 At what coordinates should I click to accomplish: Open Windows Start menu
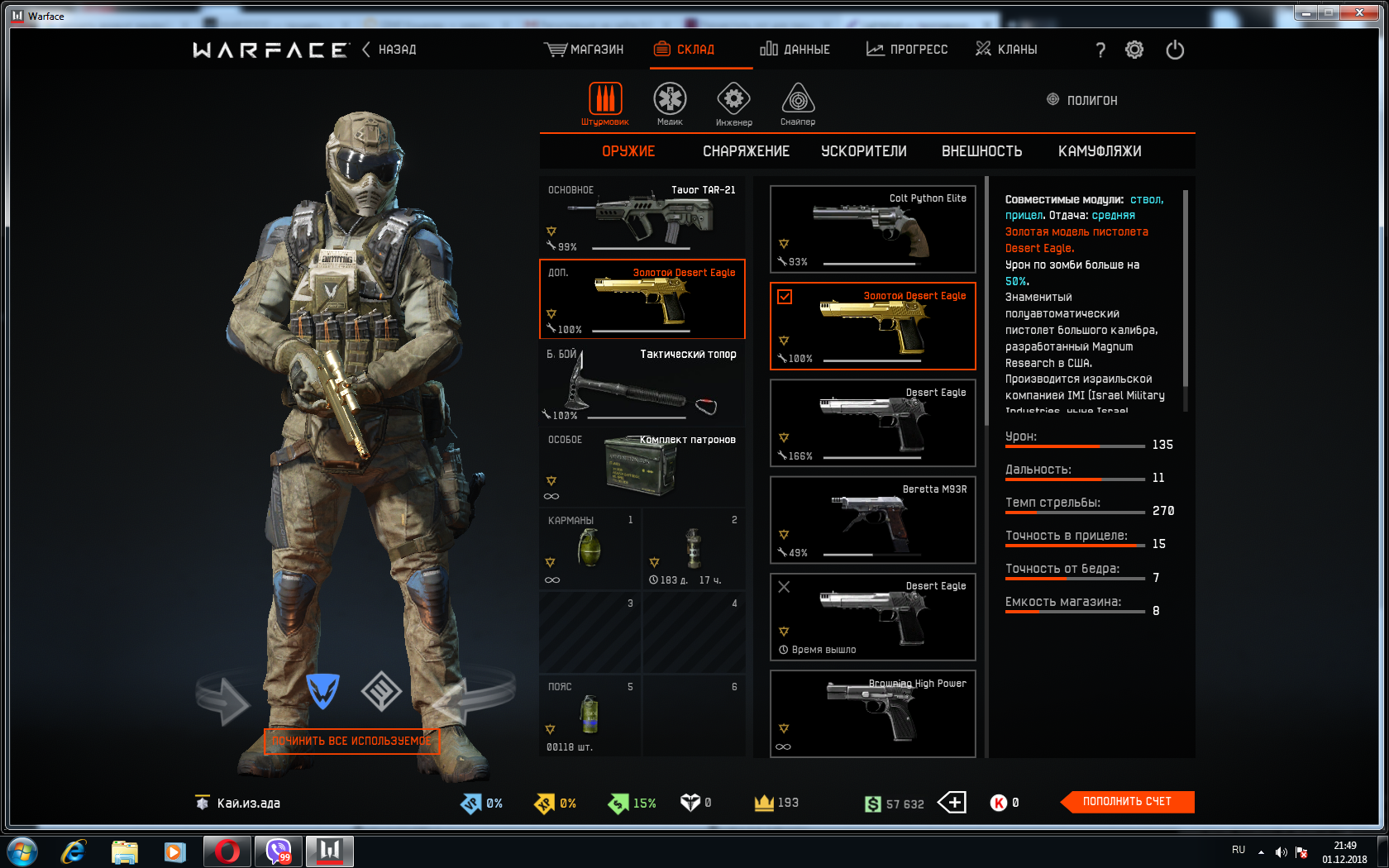tap(21, 851)
